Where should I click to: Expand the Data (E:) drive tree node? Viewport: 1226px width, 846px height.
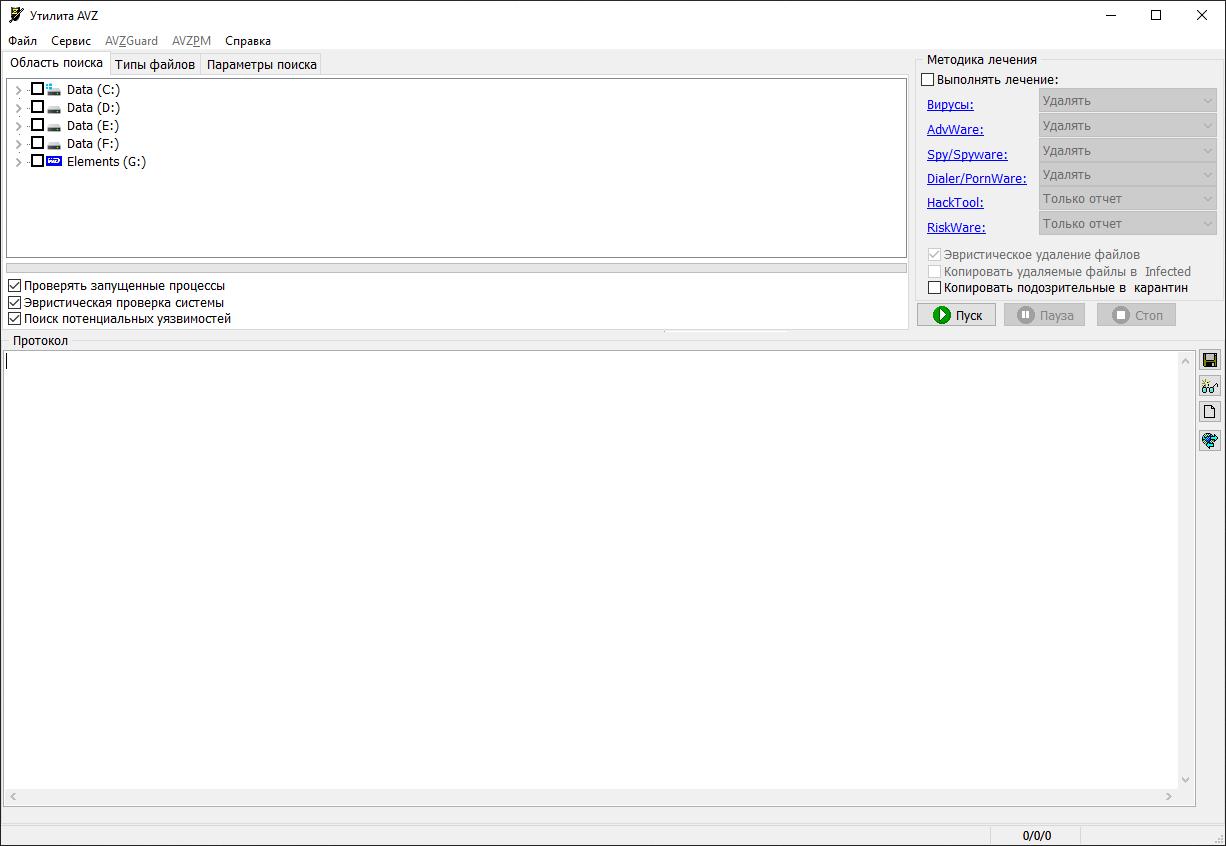(18, 126)
